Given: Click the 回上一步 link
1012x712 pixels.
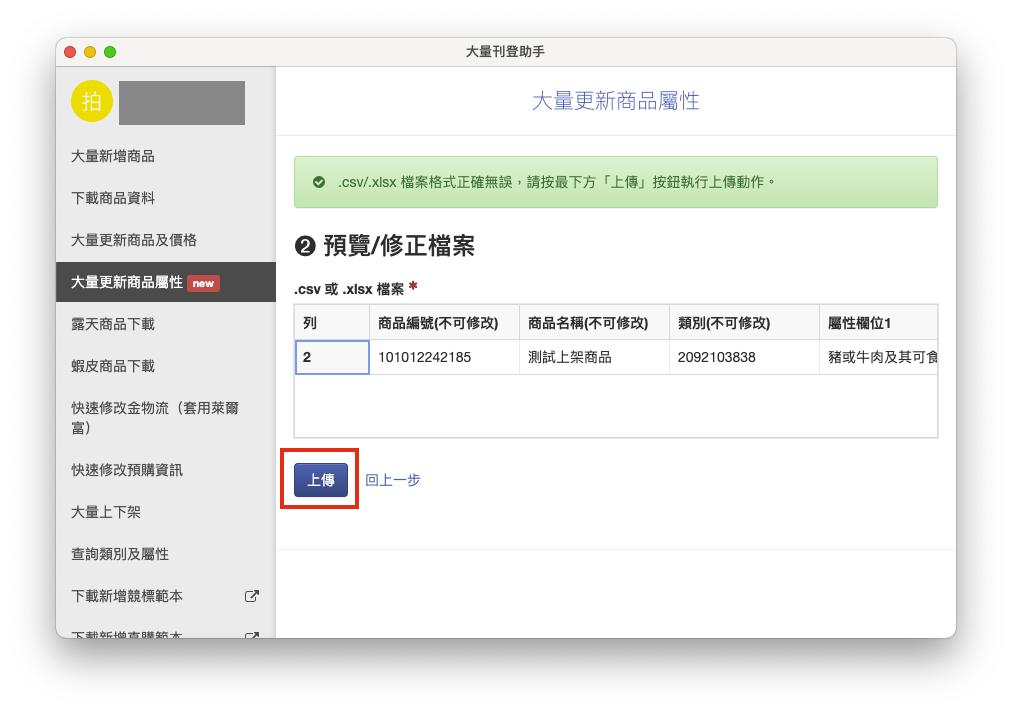Looking at the screenshot, I should click(x=393, y=480).
